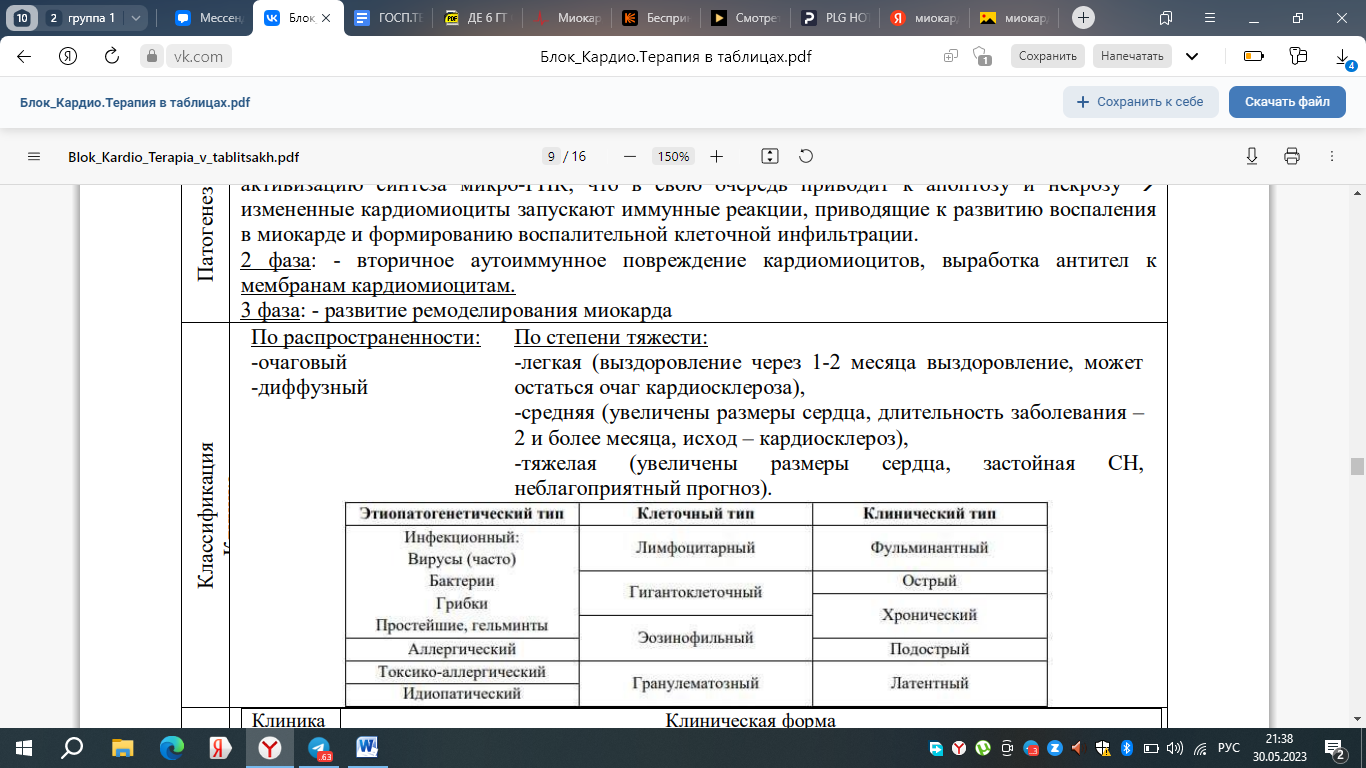Click the Напечатать button
This screenshot has height=768, width=1366.
click(1132, 57)
